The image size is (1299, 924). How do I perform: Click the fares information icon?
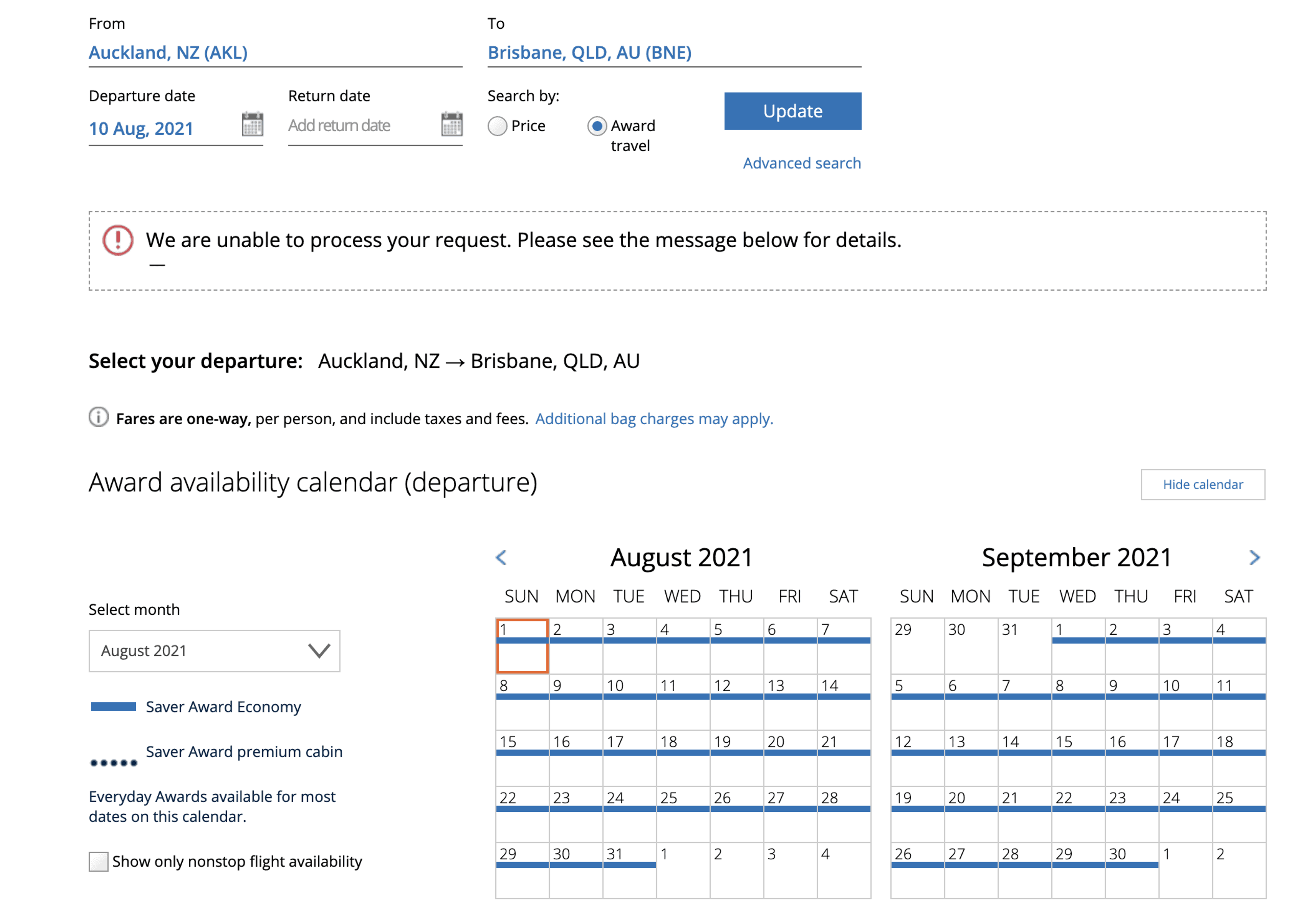click(x=98, y=417)
